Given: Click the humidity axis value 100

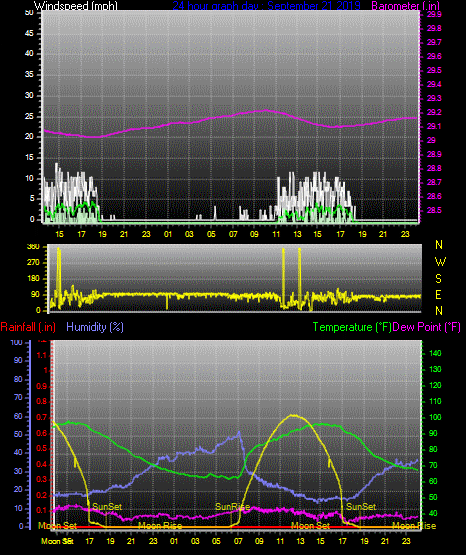Looking at the screenshot, I should click(x=17, y=343).
